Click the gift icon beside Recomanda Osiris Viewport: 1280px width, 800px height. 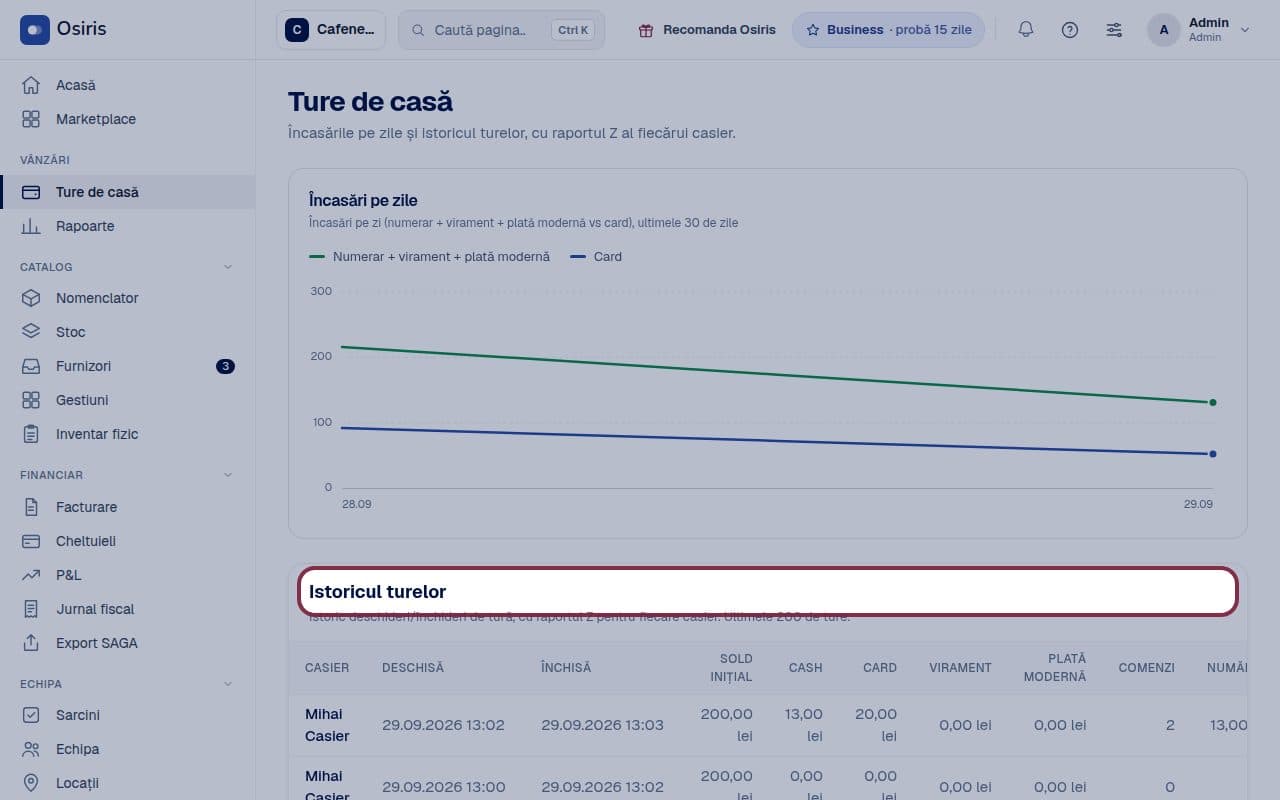tap(646, 30)
